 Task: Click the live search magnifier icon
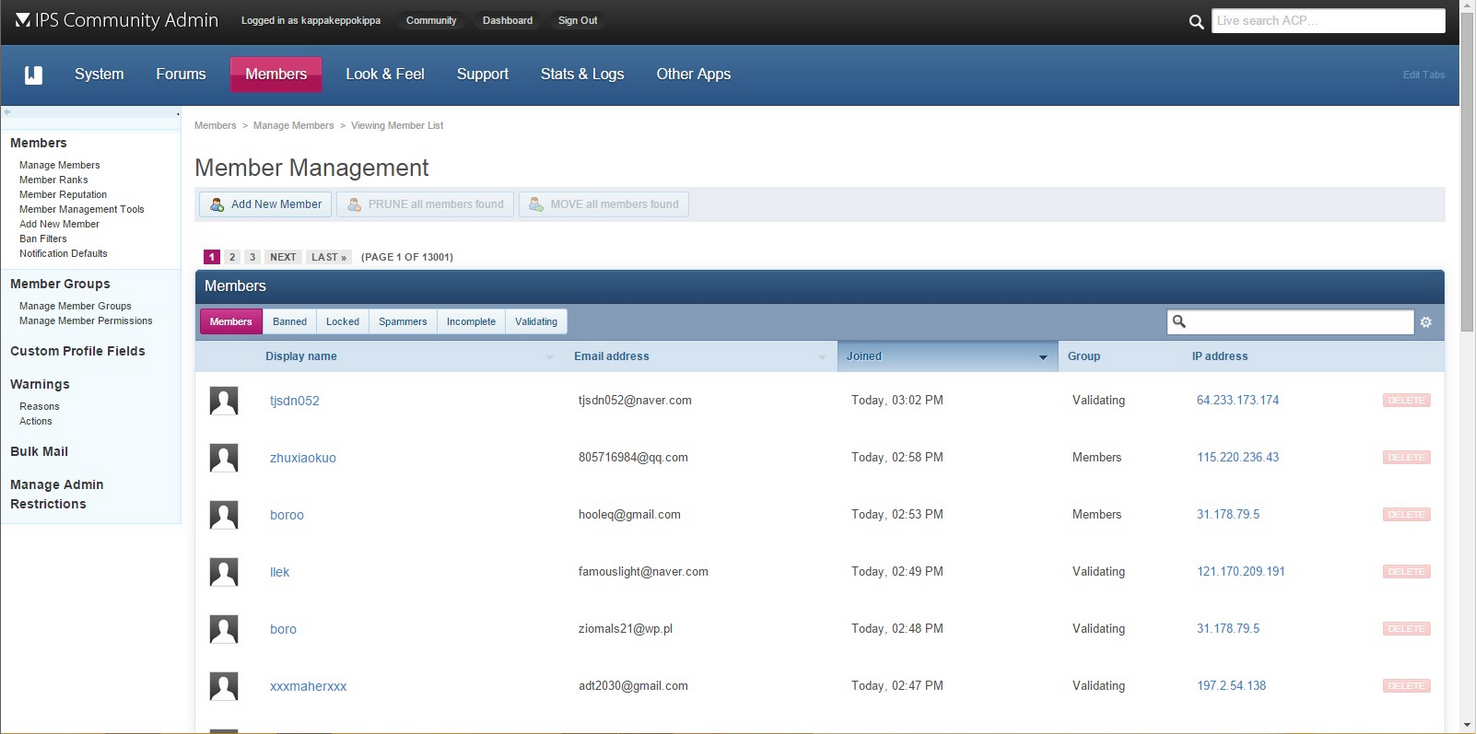pos(1196,21)
